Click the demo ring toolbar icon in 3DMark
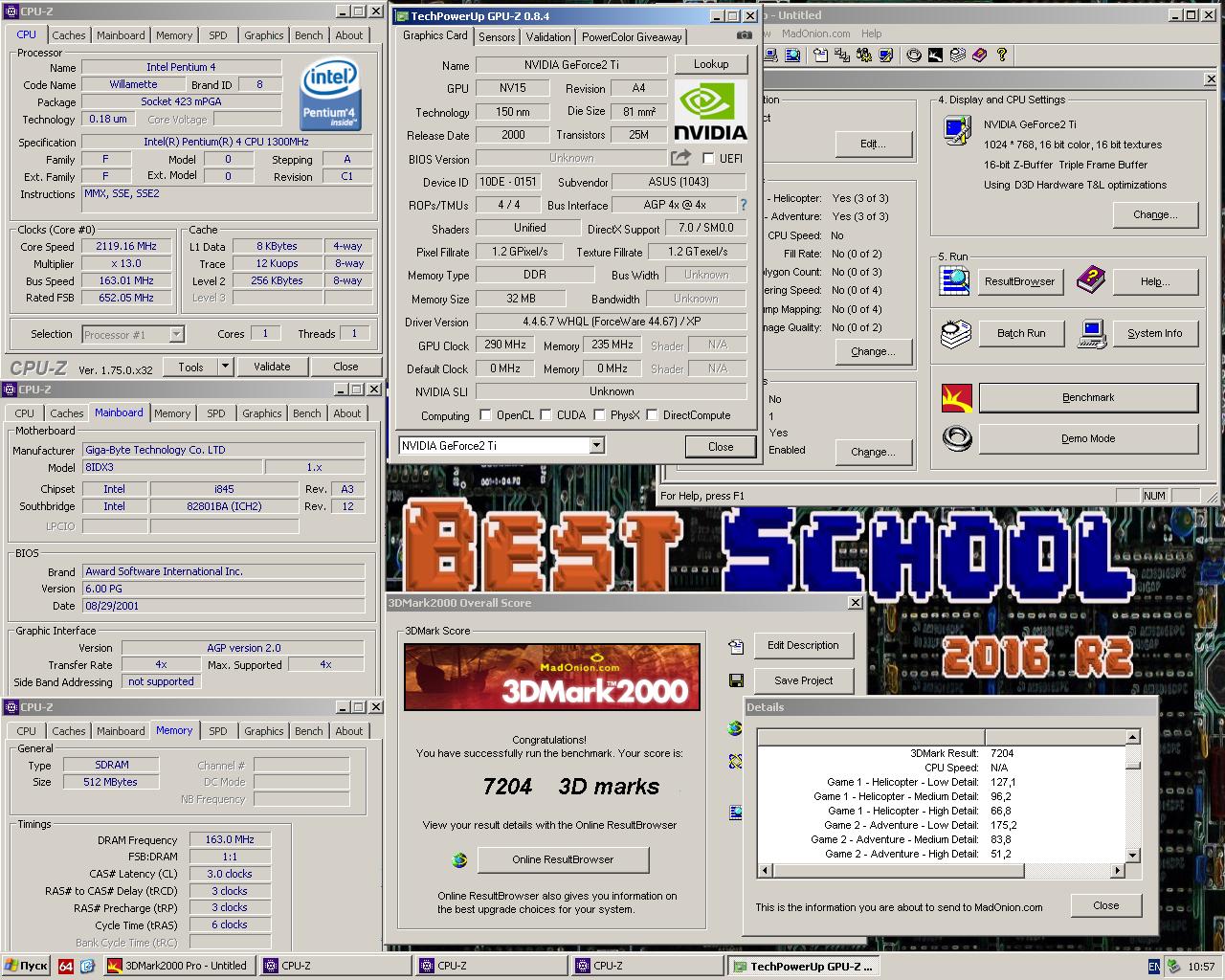Screen dimensions: 1225x980 (x=914, y=55)
